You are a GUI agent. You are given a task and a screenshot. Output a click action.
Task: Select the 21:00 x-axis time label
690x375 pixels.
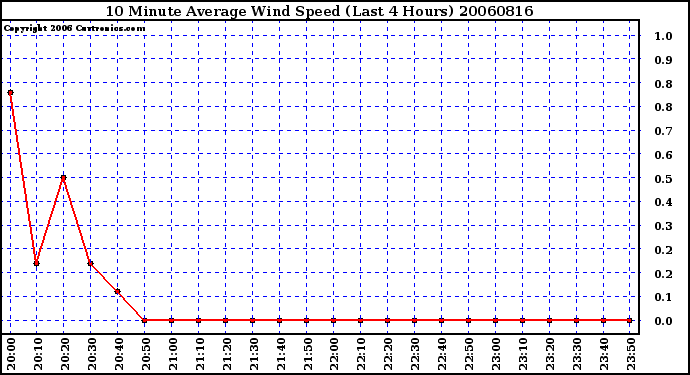pos(172,354)
